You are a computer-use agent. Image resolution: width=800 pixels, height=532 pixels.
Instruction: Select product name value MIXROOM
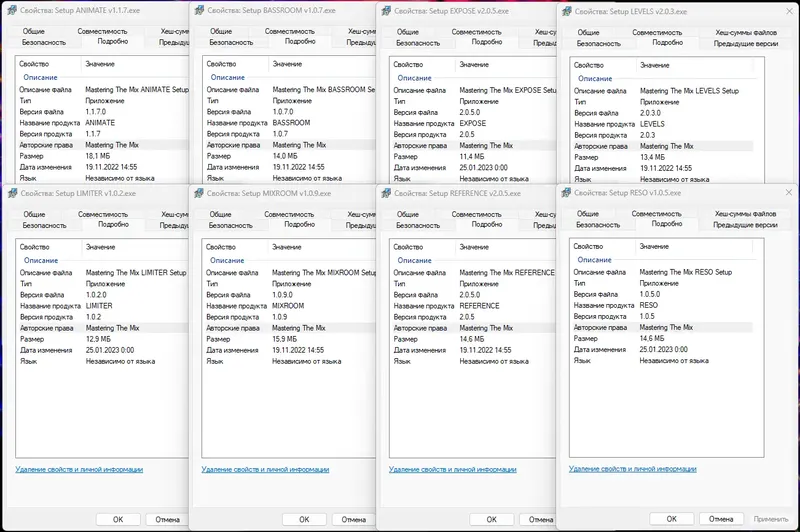tap(288, 306)
